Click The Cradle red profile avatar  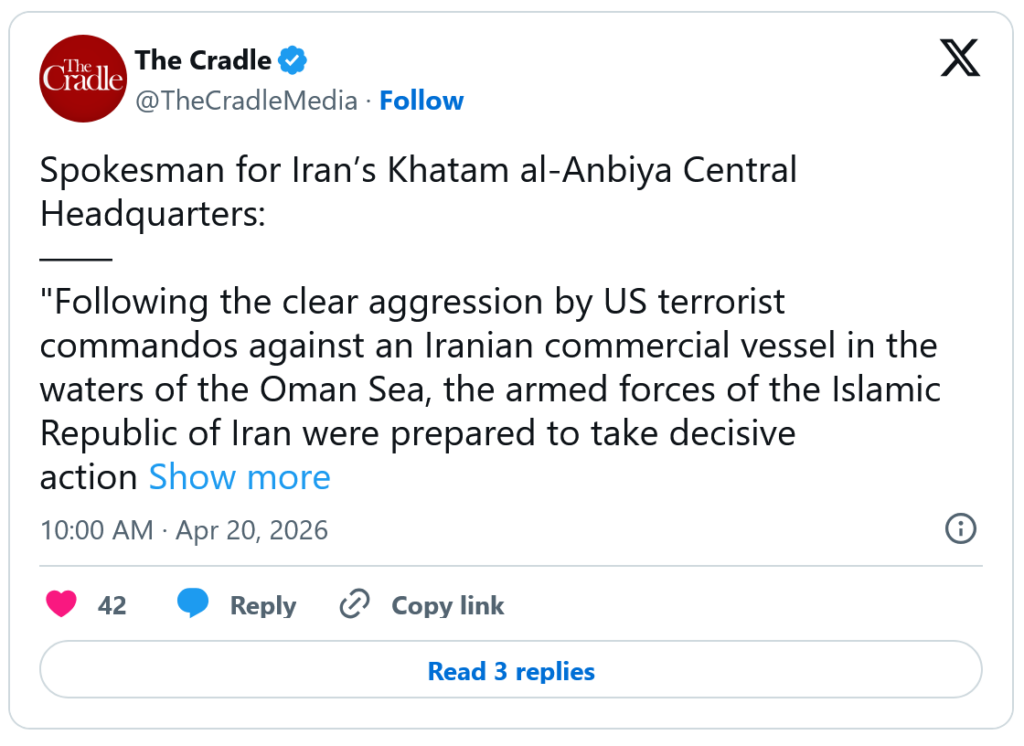[x=83, y=79]
